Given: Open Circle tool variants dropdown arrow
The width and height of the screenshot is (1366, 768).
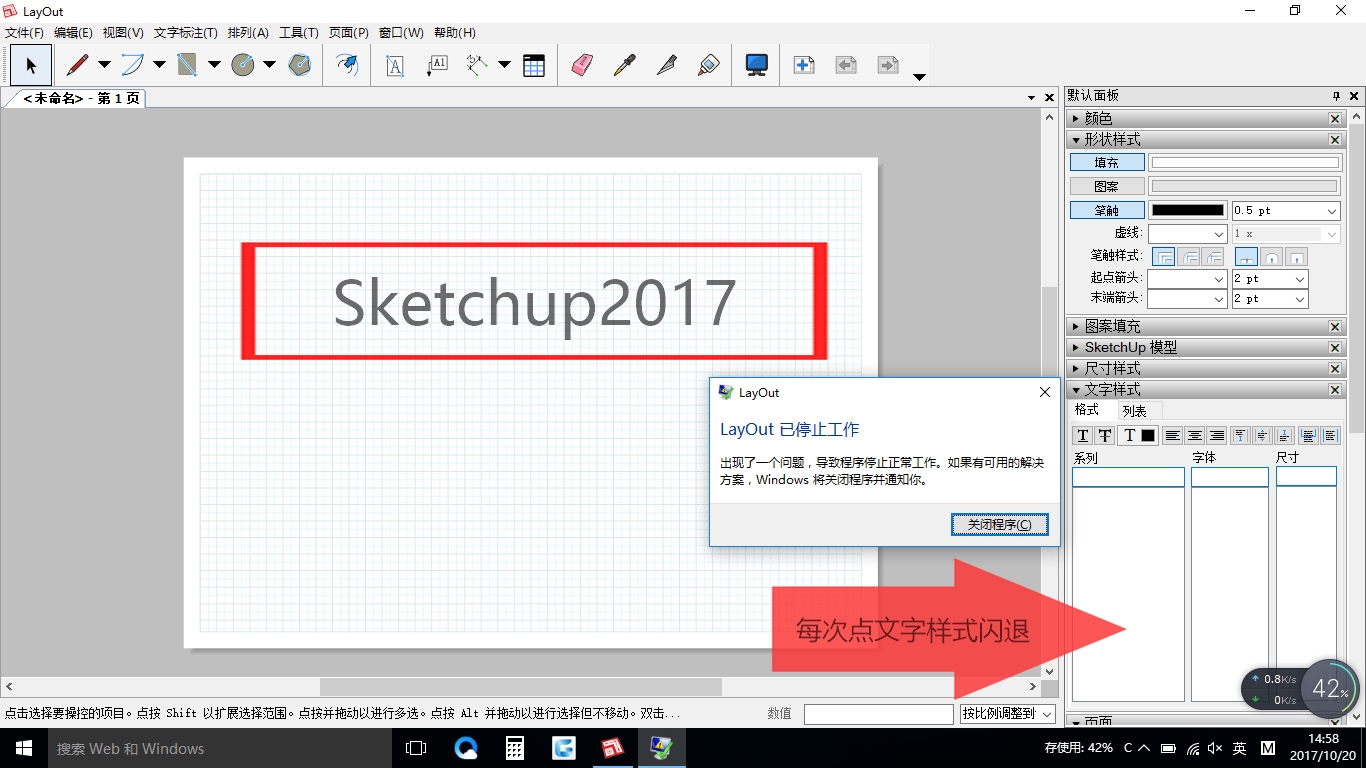Looking at the screenshot, I should 270,65.
